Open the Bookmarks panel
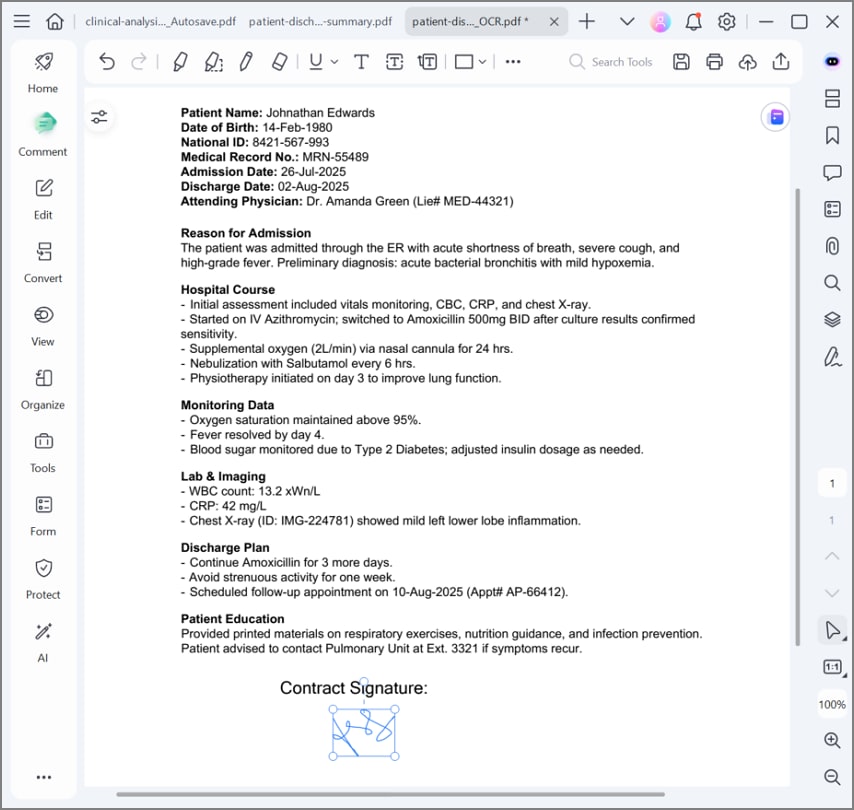854x810 pixels. 832,135
